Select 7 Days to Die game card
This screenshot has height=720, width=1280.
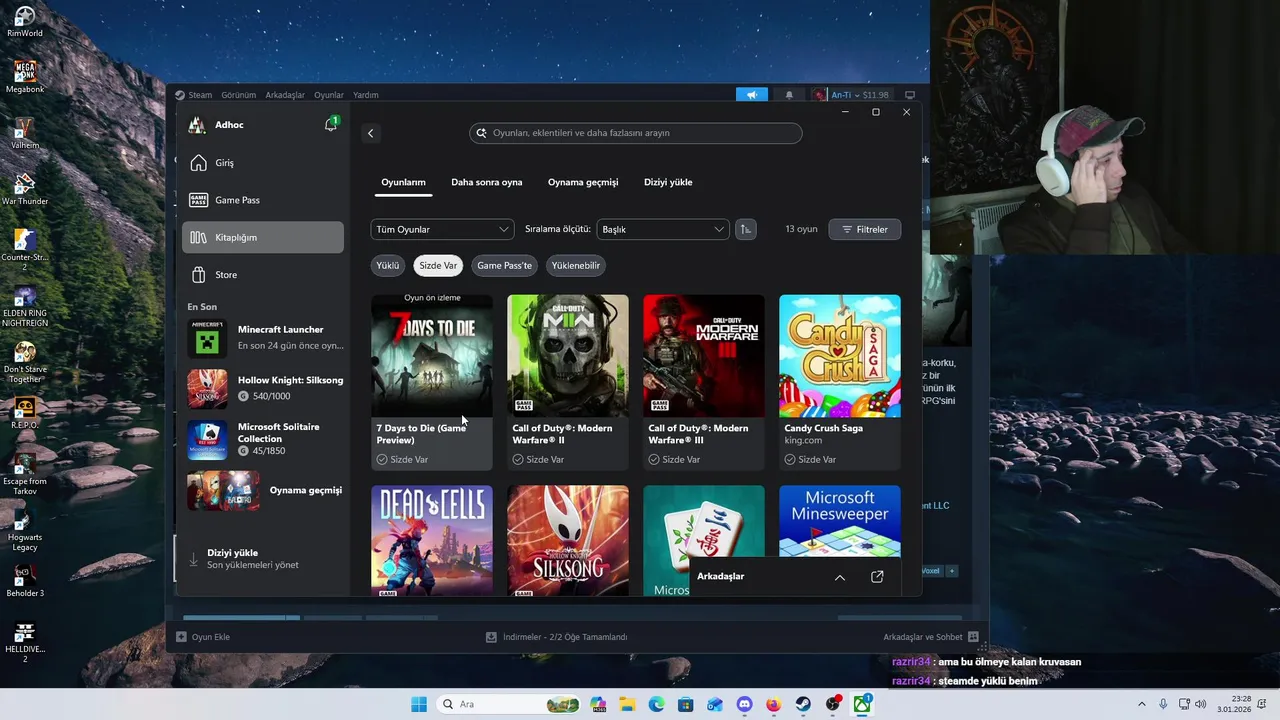pyautogui.click(x=432, y=382)
